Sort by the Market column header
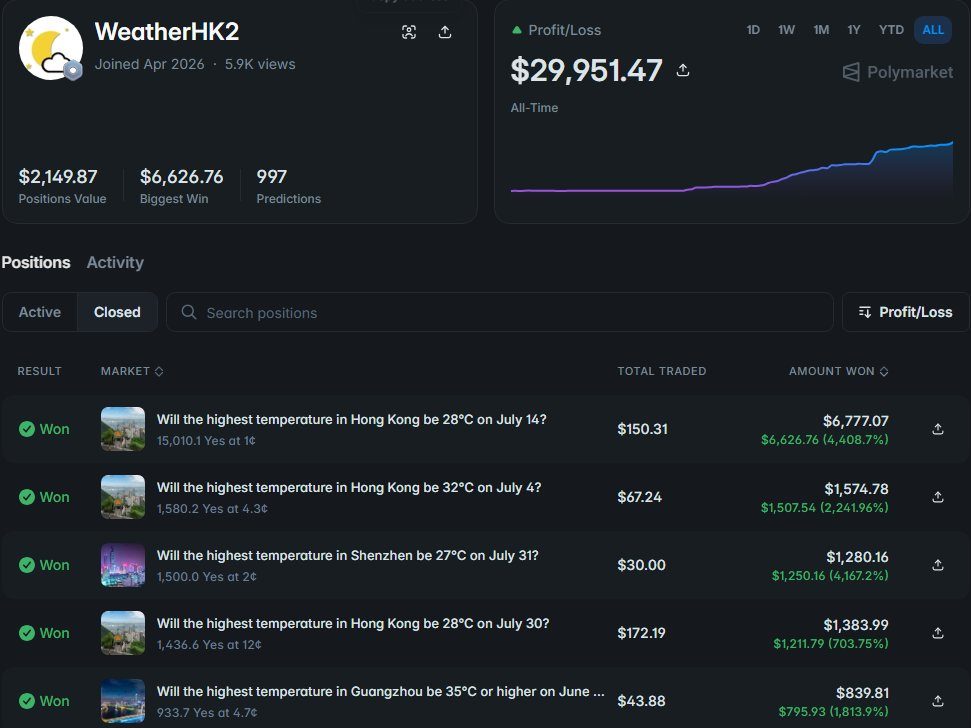Image resolution: width=971 pixels, height=728 pixels. pos(132,371)
